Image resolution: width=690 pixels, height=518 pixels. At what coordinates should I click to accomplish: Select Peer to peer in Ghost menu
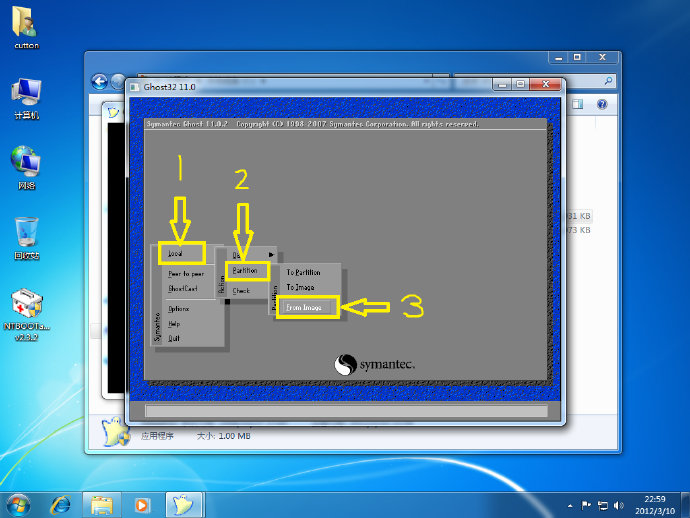click(x=186, y=273)
